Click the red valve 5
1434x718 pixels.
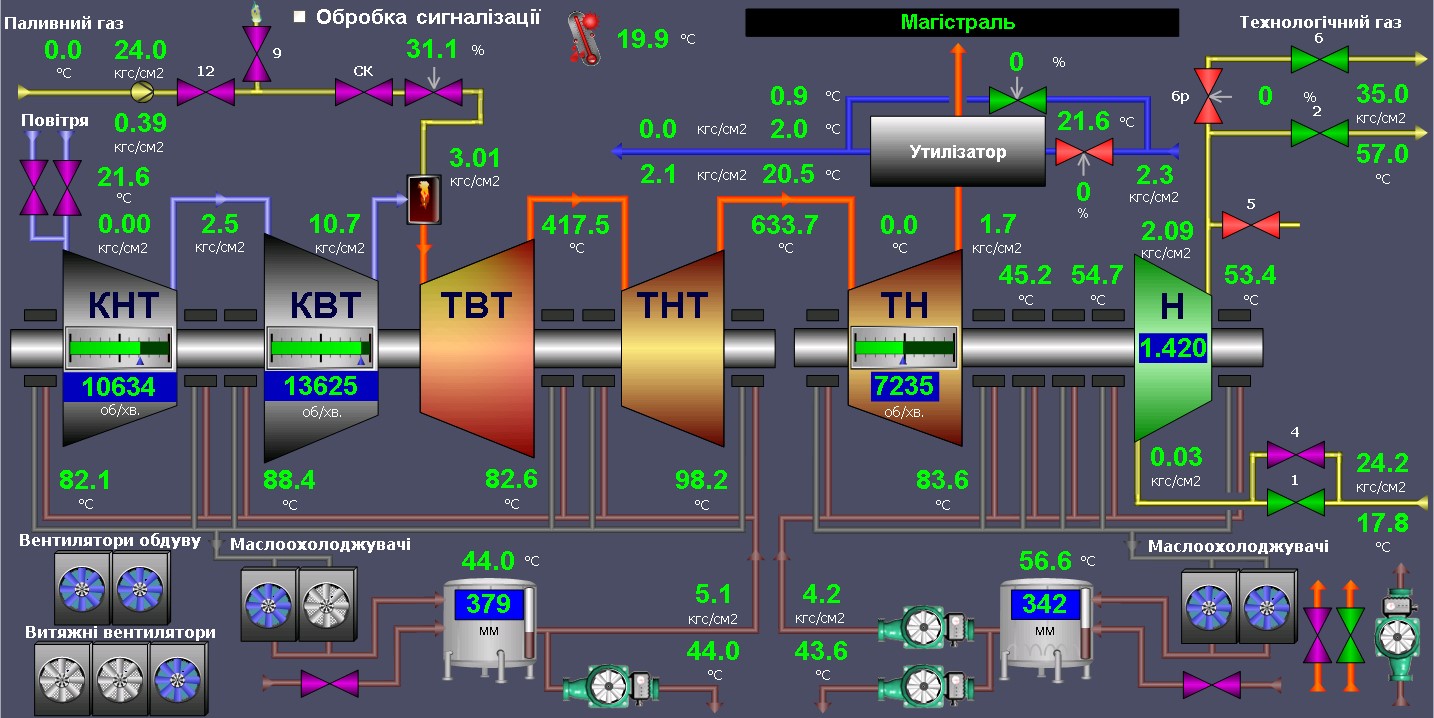1250,225
